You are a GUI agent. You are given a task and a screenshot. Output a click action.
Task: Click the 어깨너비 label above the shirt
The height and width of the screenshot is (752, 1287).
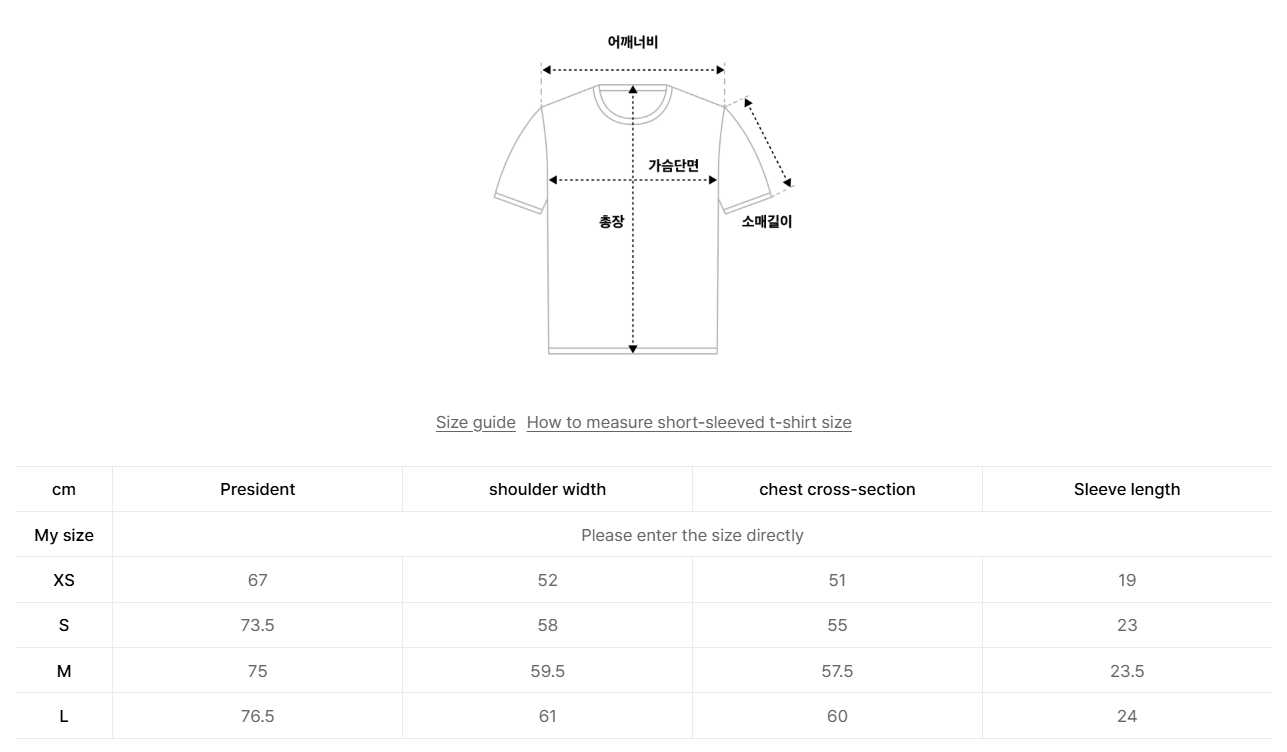click(x=633, y=42)
